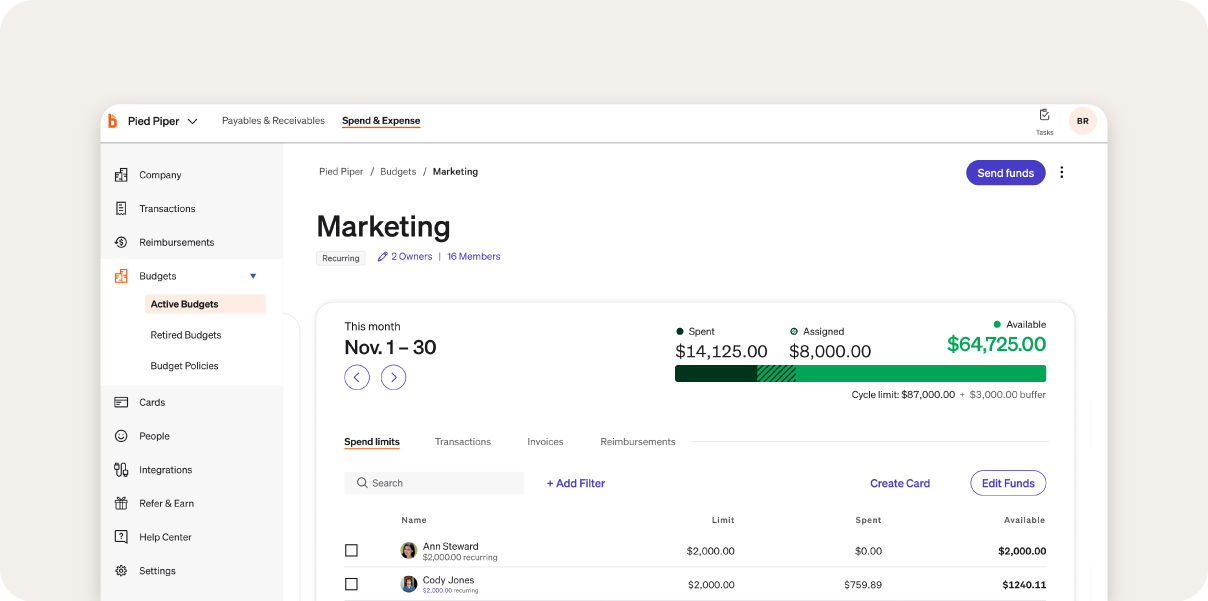Click the Edit Funds button
Screen dimensions: 1208x601
pos(1008,483)
